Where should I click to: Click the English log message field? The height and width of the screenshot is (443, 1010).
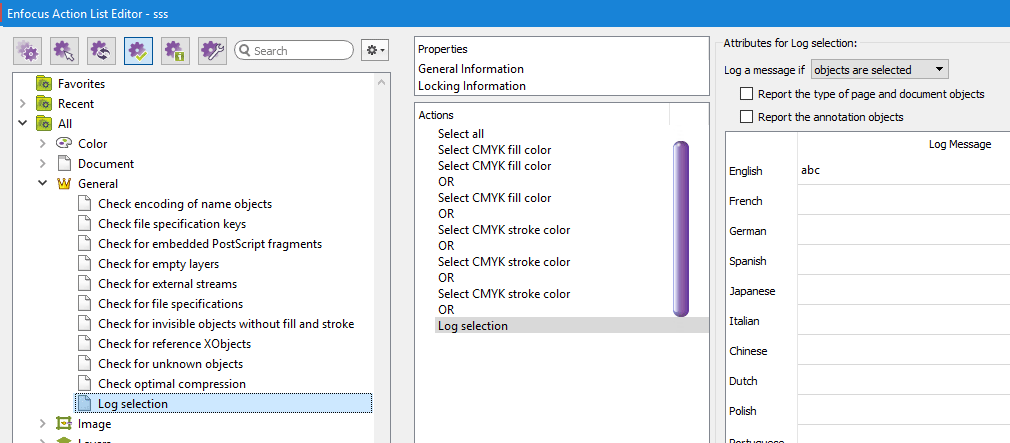pos(904,171)
